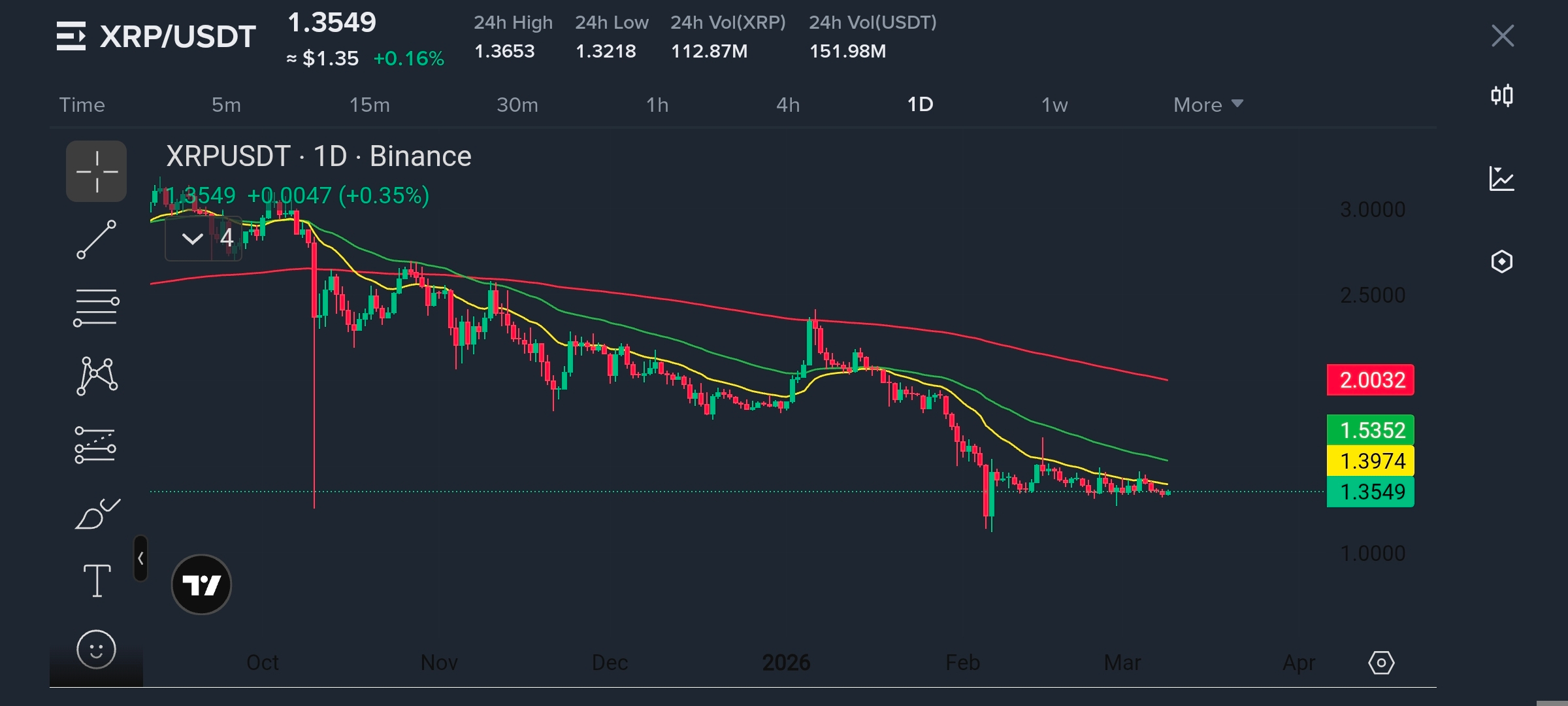Screen dimensions: 1568x706
Task: Switch to the 1w timeframe tab
Action: click(x=1054, y=105)
